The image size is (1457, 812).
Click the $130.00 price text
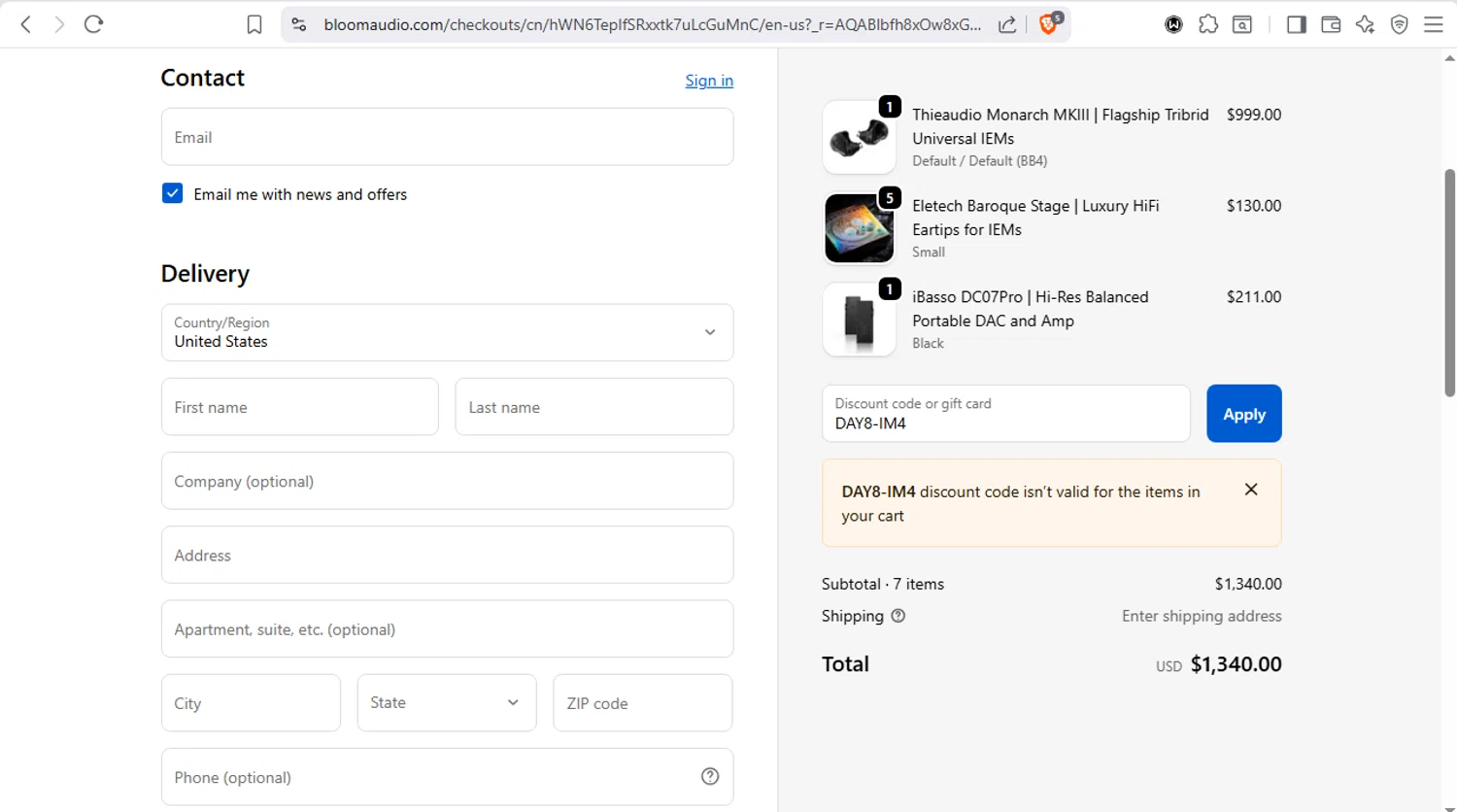pos(1254,206)
